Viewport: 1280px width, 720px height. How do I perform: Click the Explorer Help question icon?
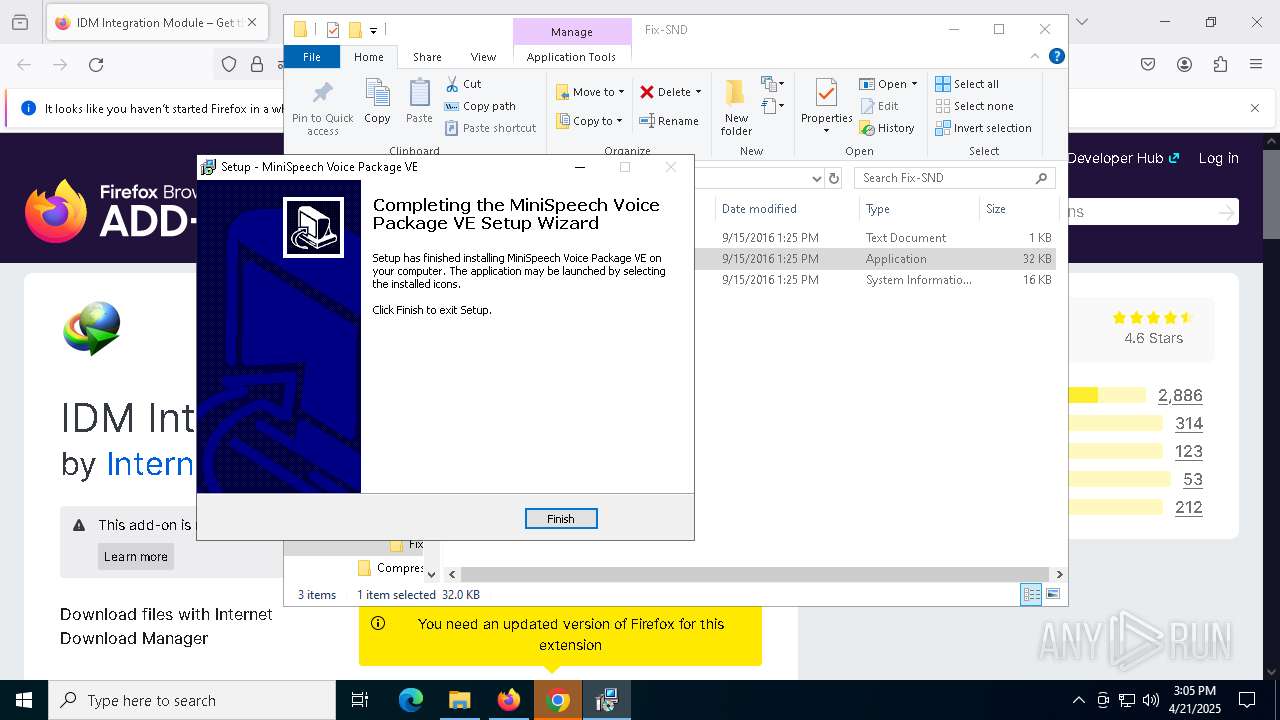pyautogui.click(x=1056, y=57)
